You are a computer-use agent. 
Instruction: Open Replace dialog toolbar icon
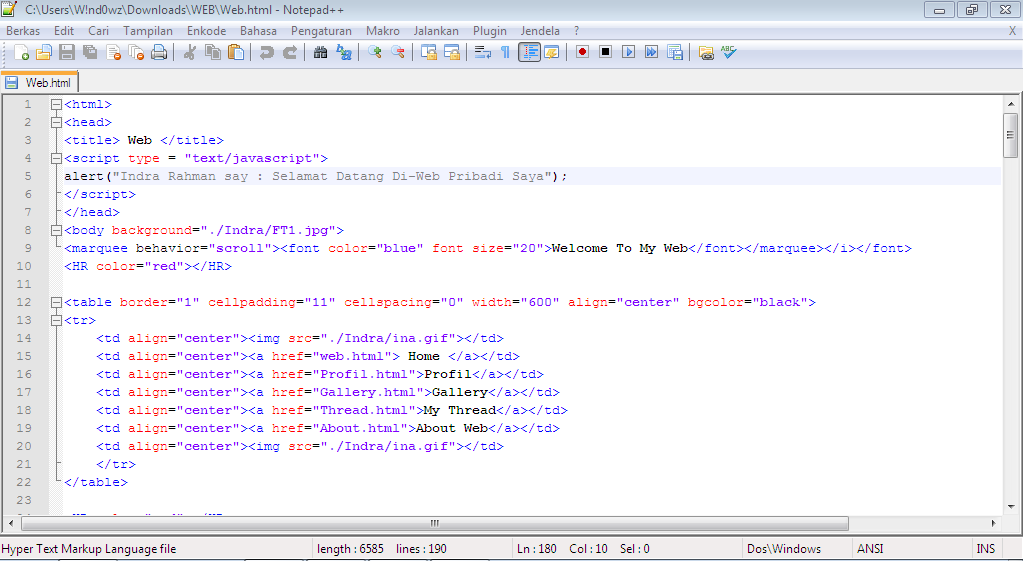point(344,52)
